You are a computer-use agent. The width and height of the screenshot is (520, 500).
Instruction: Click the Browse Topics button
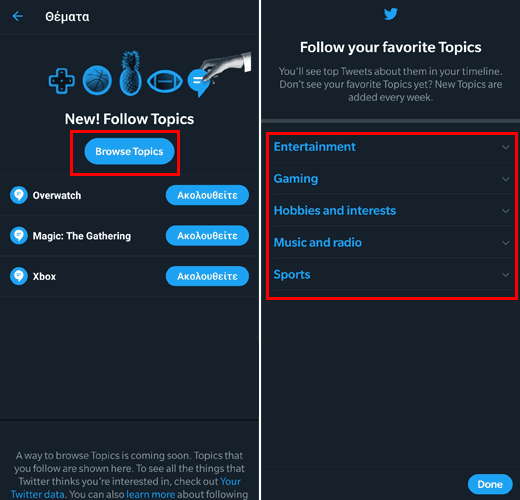[x=129, y=152]
